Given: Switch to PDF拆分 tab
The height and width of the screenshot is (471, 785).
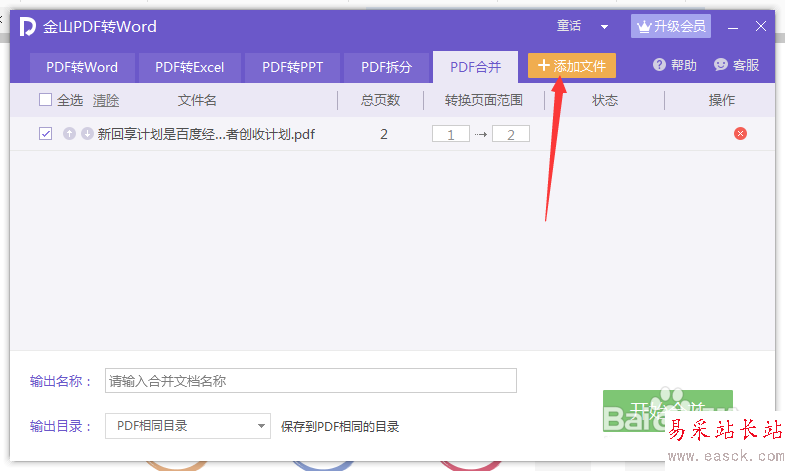Looking at the screenshot, I should click(x=386, y=68).
